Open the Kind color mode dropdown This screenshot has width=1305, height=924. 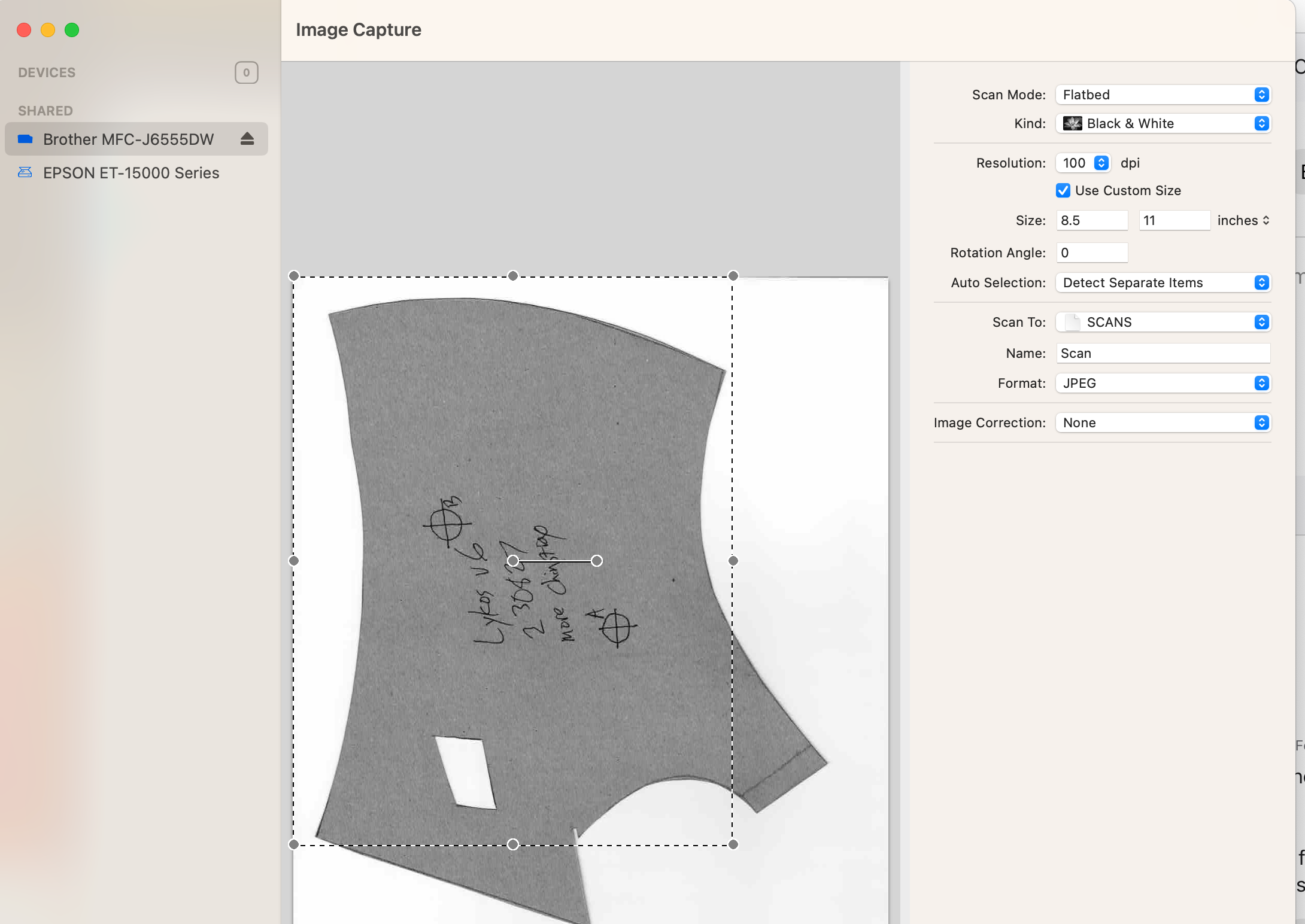point(1163,123)
